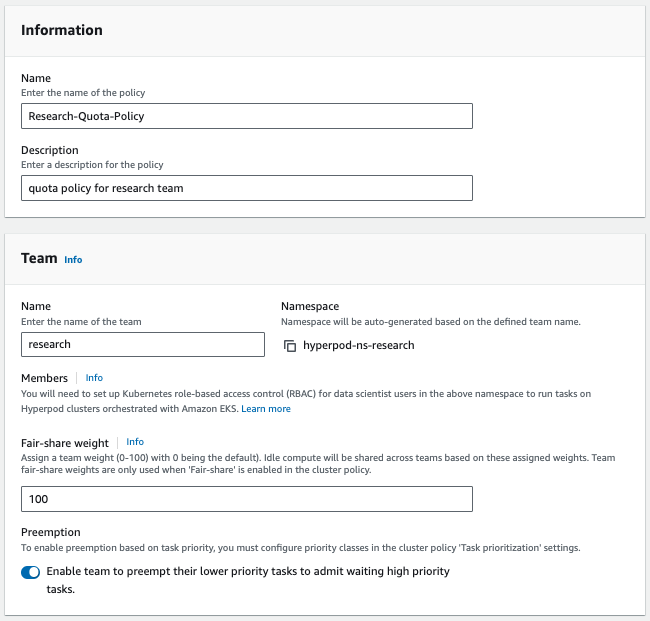Click the Fair-share weight label
Screen dimensions: 650x621
click(x=64, y=442)
